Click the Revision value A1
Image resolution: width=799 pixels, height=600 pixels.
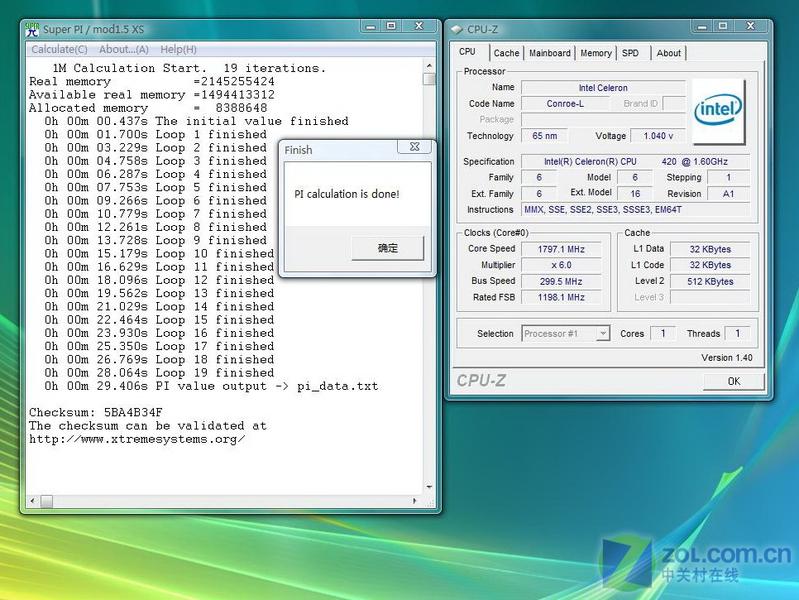click(x=728, y=194)
